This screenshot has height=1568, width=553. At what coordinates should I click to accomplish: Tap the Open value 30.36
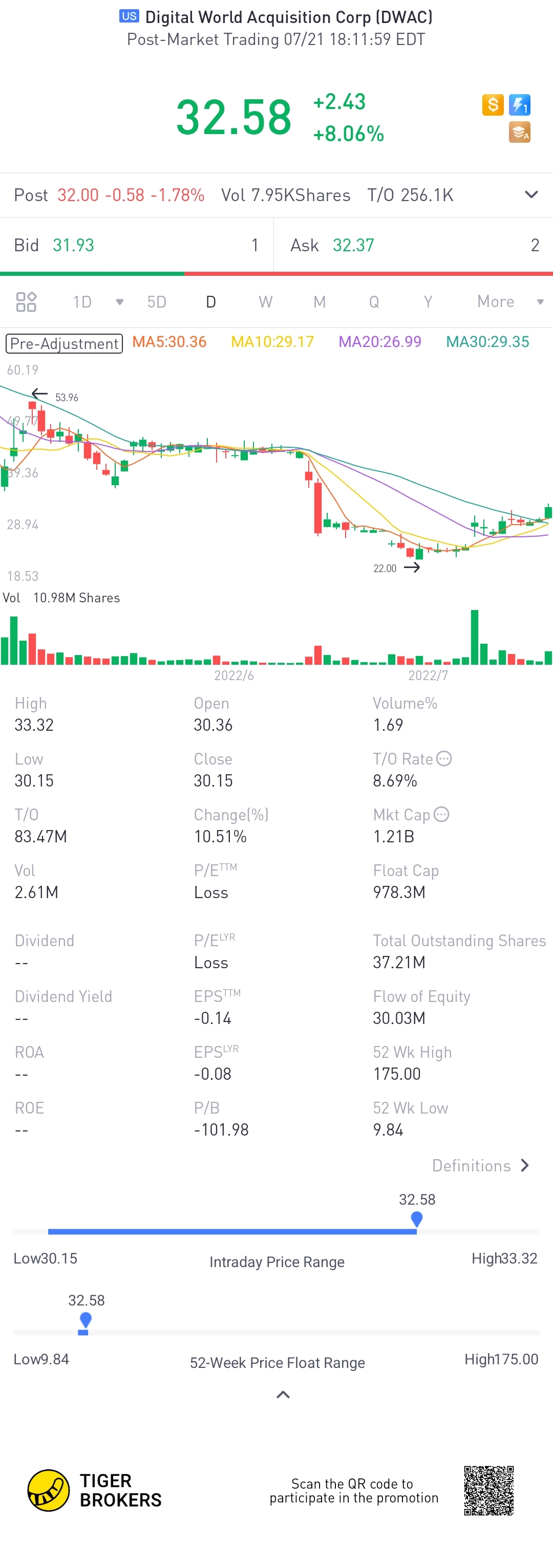tap(213, 725)
